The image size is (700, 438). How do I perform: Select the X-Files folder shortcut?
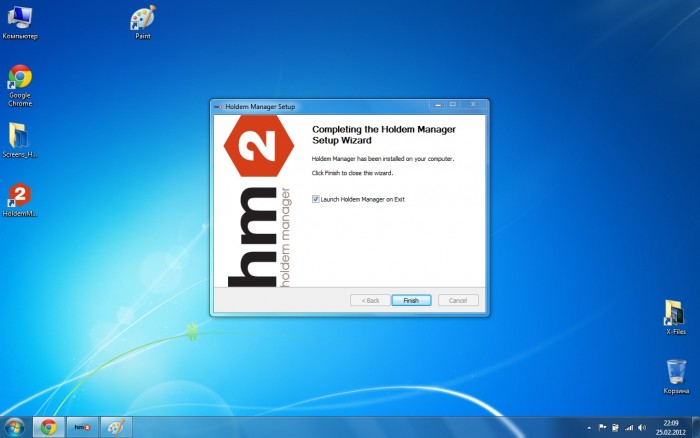coord(675,317)
